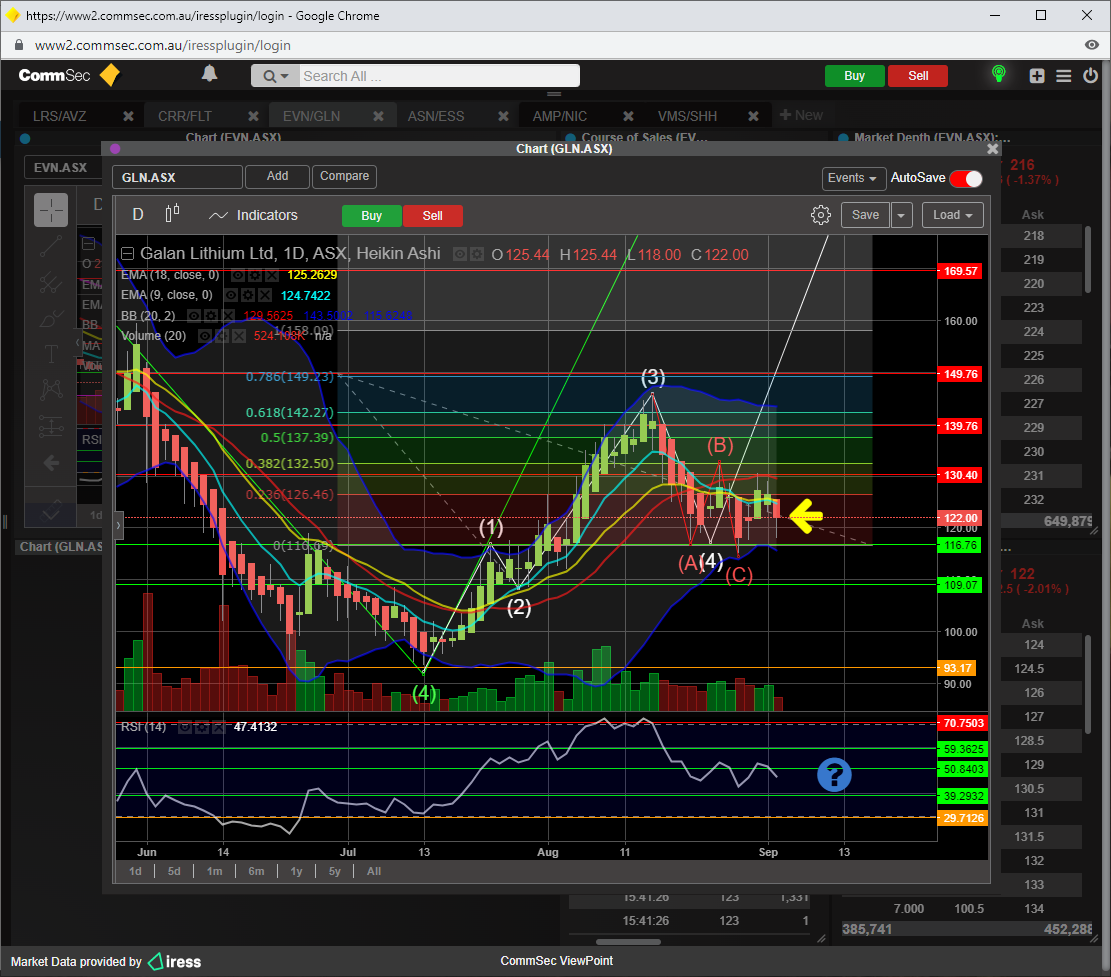Collapse the Galan Lithium legend
1111x977 pixels.
coord(128,254)
